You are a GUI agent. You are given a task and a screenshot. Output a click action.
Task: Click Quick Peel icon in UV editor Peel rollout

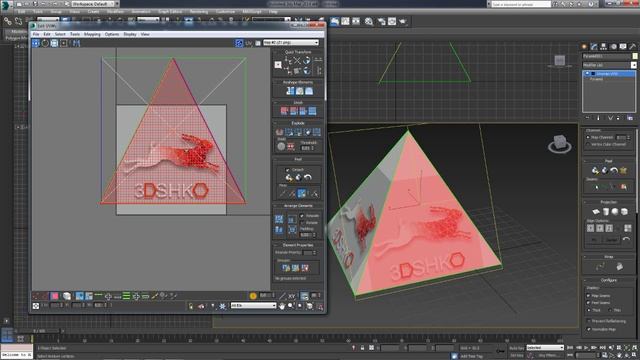coord(289,178)
